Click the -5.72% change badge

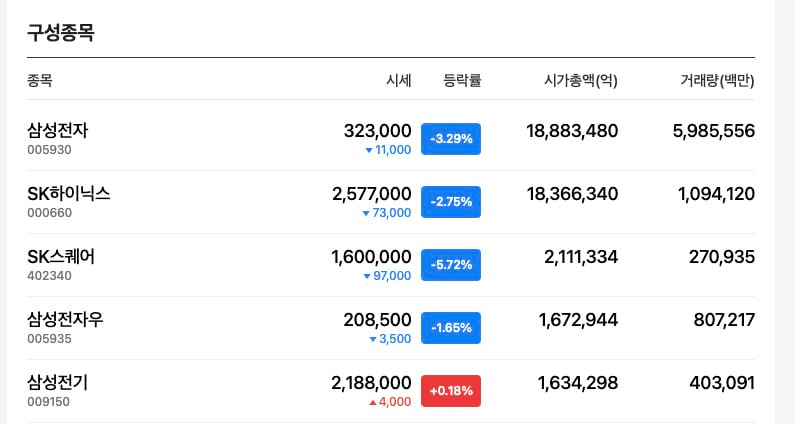coord(451,264)
